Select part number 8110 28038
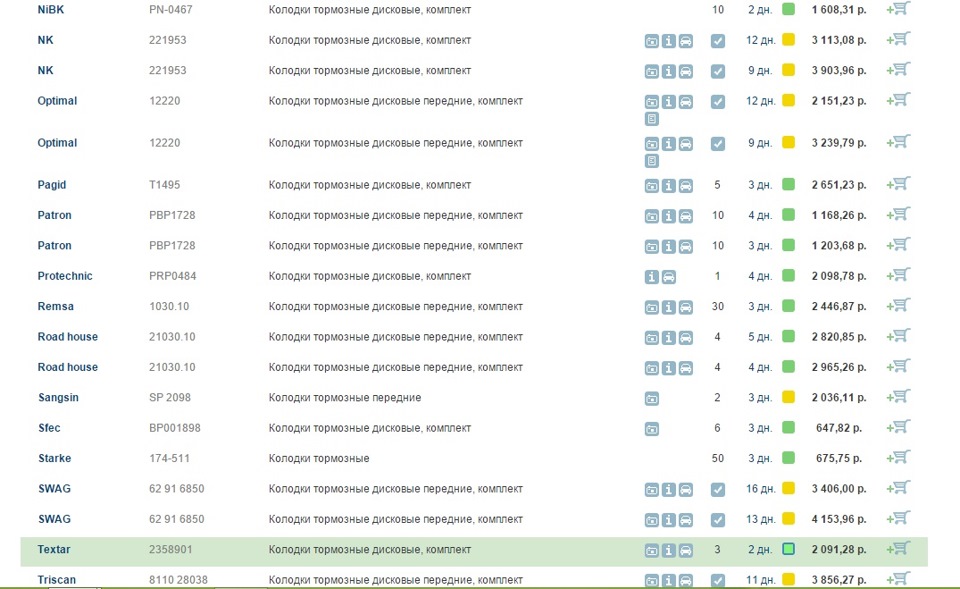960x589 pixels. pyautogui.click(x=178, y=580)
